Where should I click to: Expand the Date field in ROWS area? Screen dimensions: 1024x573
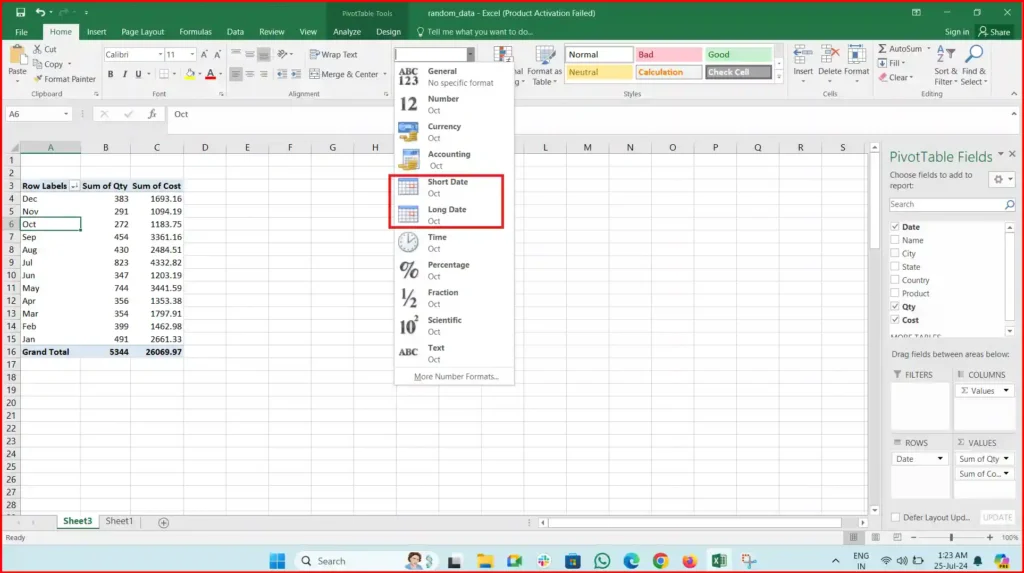point(940,459)
